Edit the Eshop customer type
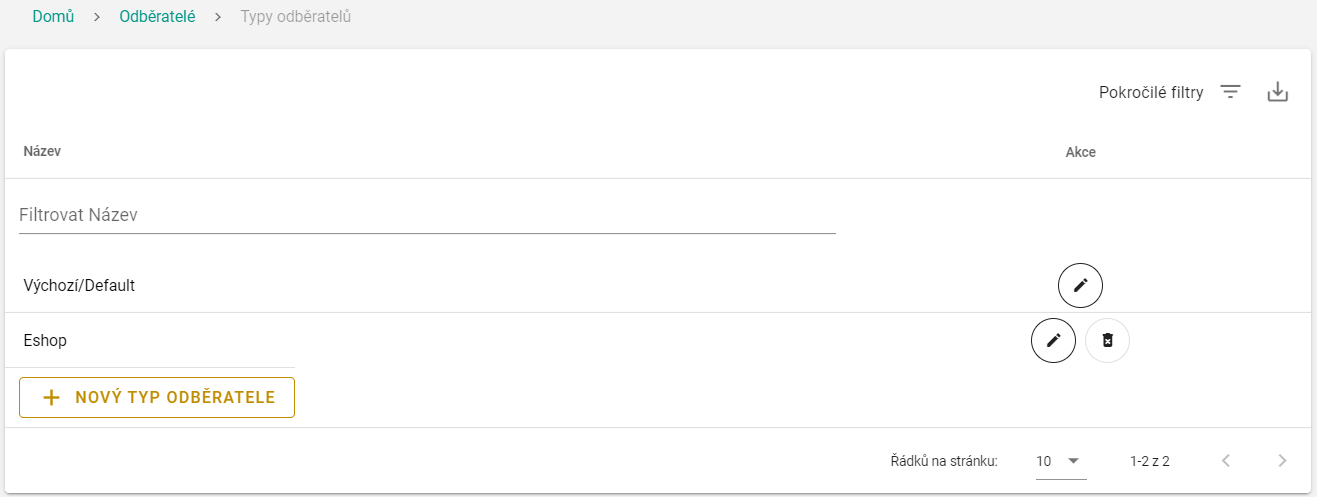This screenshot has width=1317, height=497. [x=1053, y=340]
